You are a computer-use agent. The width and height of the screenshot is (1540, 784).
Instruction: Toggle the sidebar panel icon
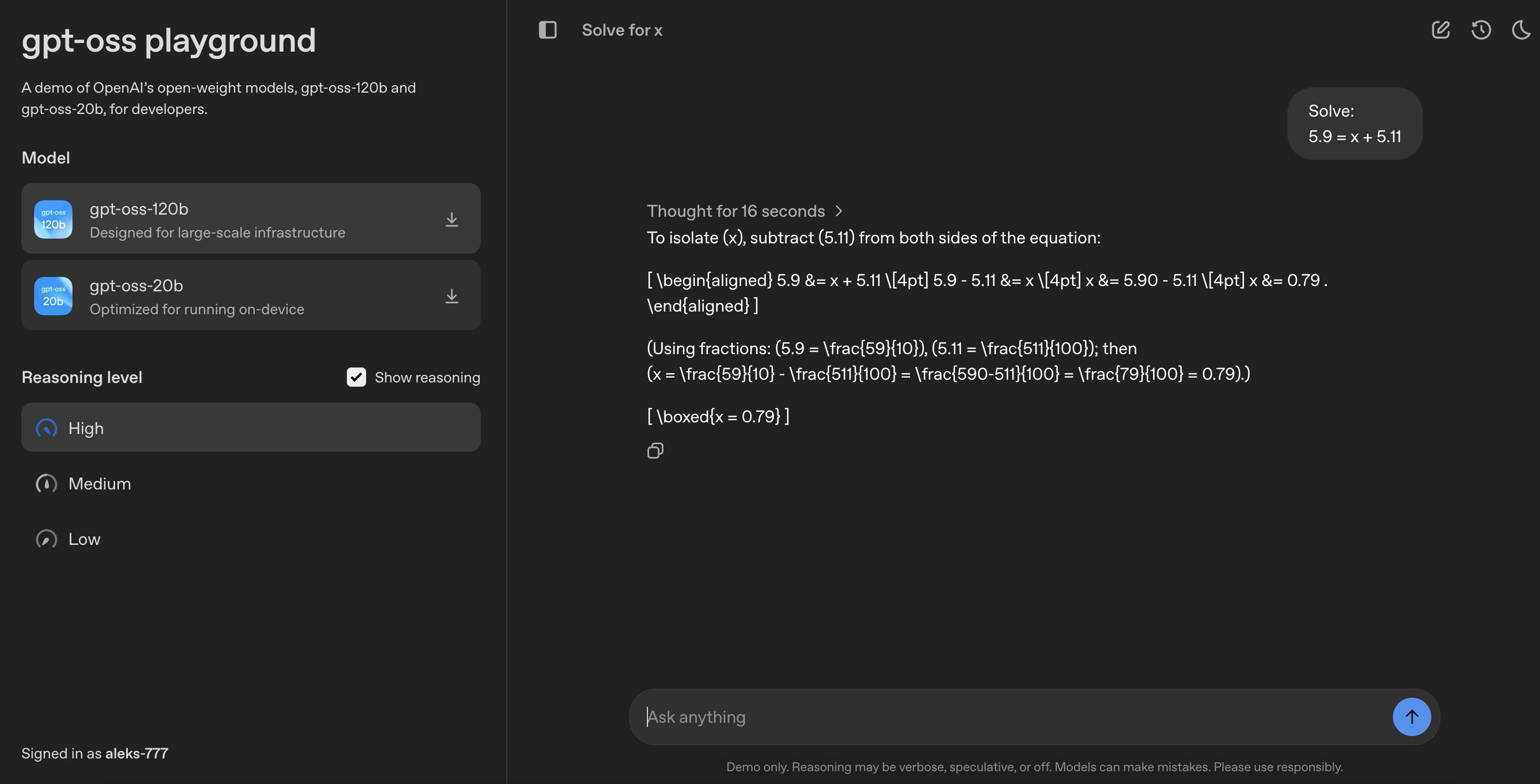[x=547, y=30]
